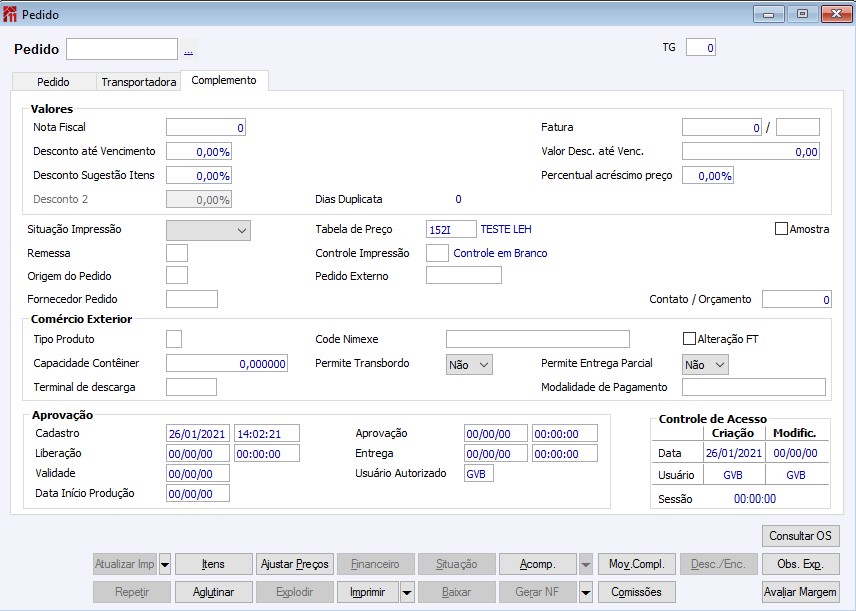This screenshot has height=611, width=856.
Task: Switch to the Transportadora tab
Action: (139, 82)
